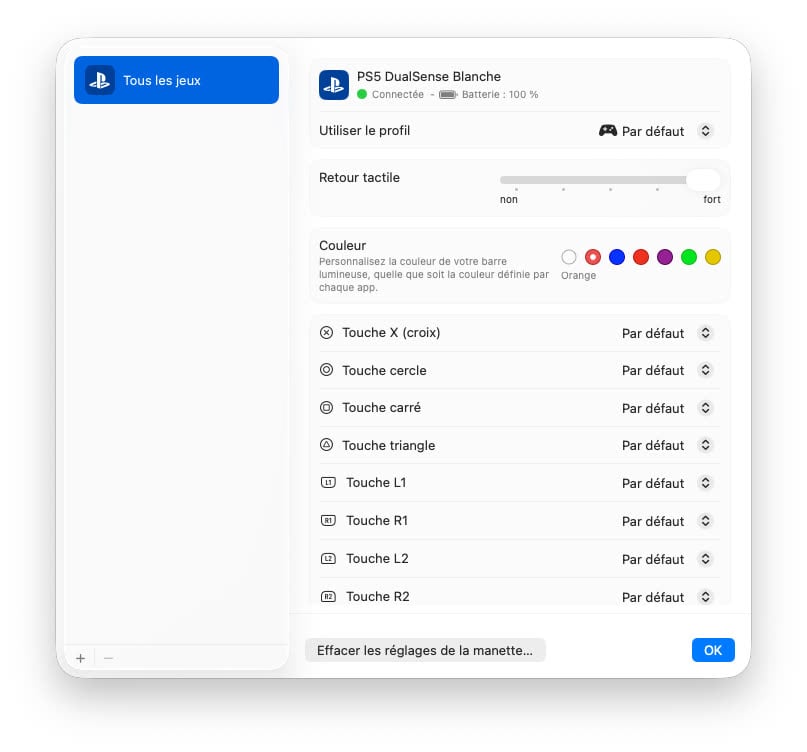Open Touche triangle mapping dropdown
Image resolution: width=807 pixels, height=752 pixels.
point(706,445)
